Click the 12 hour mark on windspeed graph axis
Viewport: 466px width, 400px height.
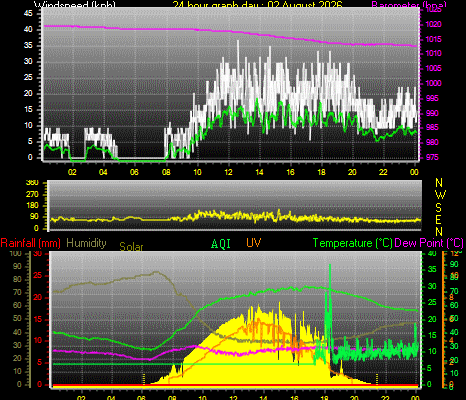coord(228,172)
